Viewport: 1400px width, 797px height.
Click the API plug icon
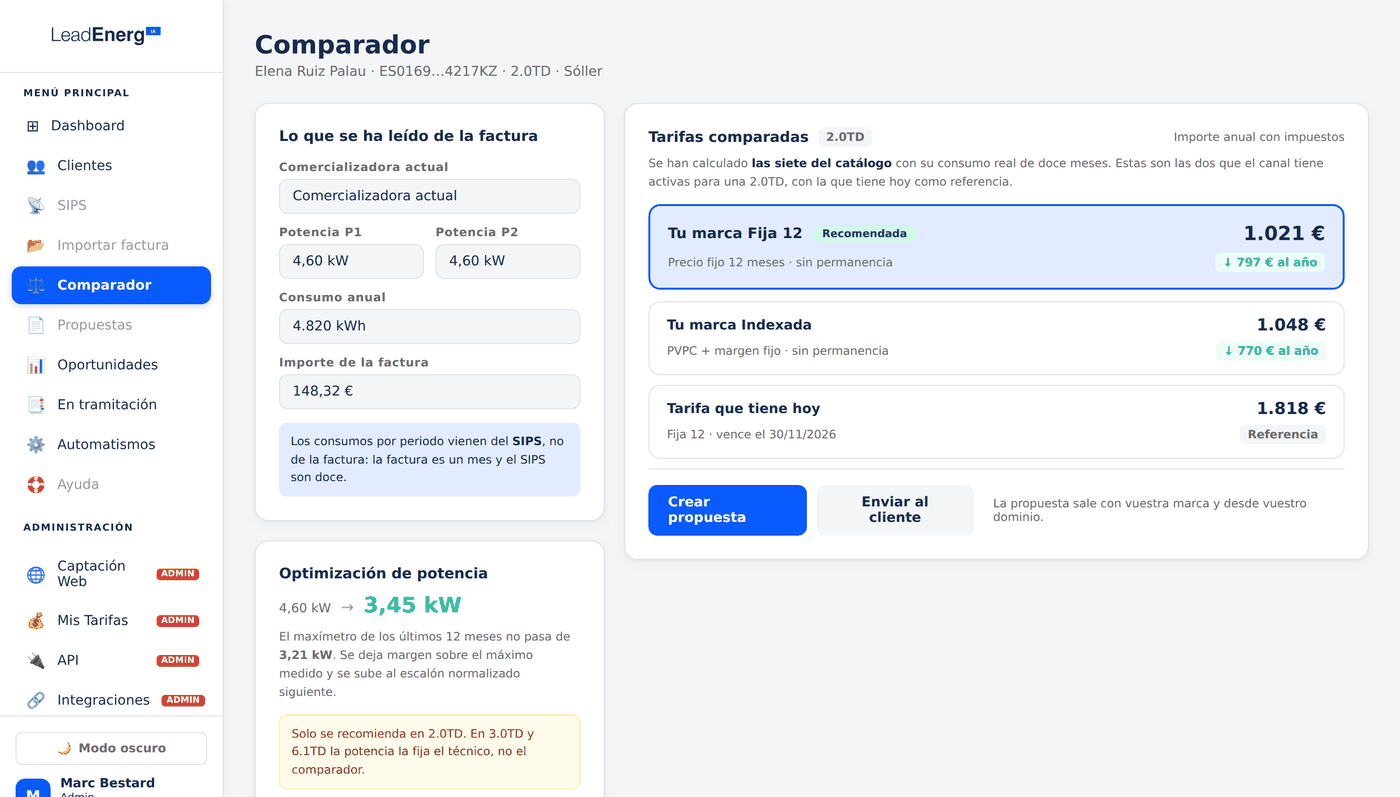(x=36, y=661)
